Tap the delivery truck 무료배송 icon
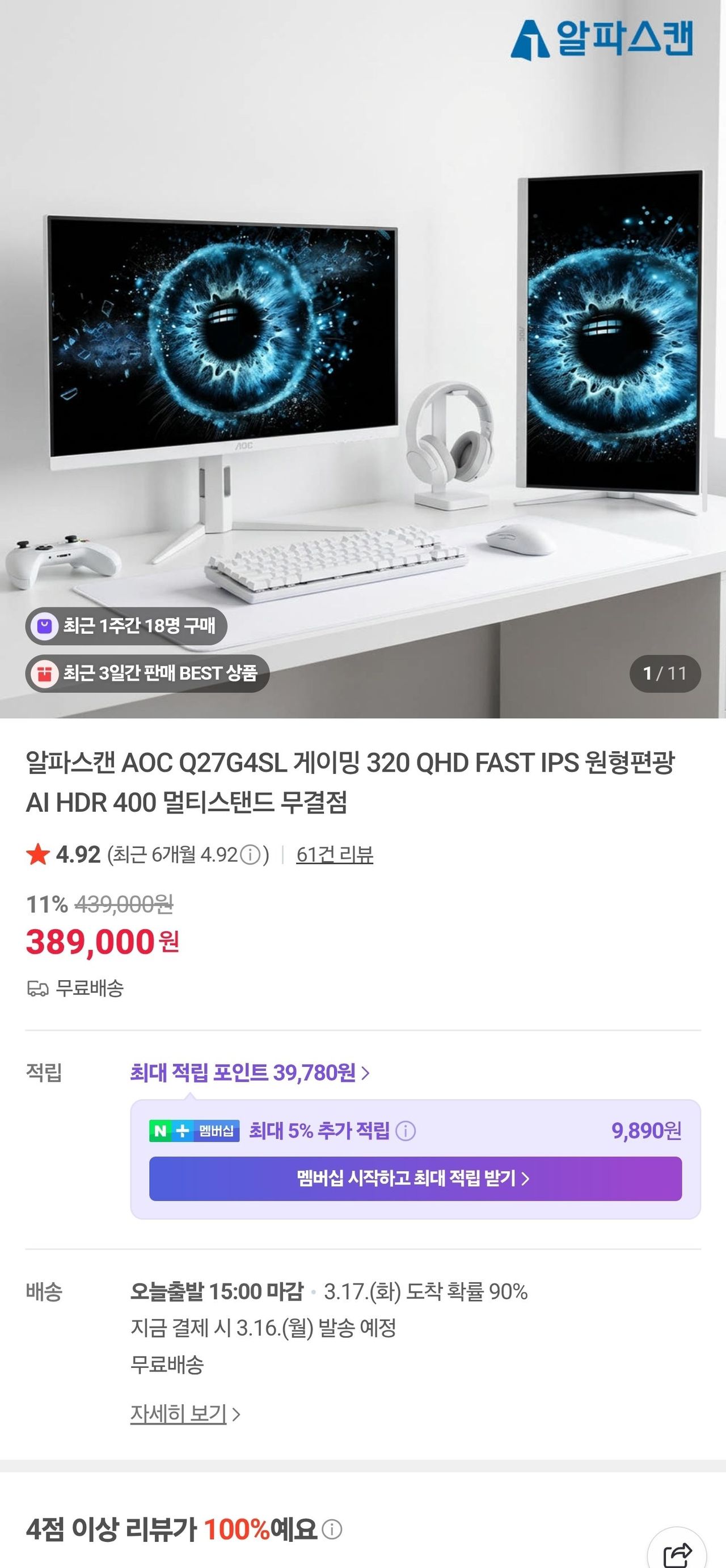This screenshot has height=1568, width=726. (x=38, y=989)
